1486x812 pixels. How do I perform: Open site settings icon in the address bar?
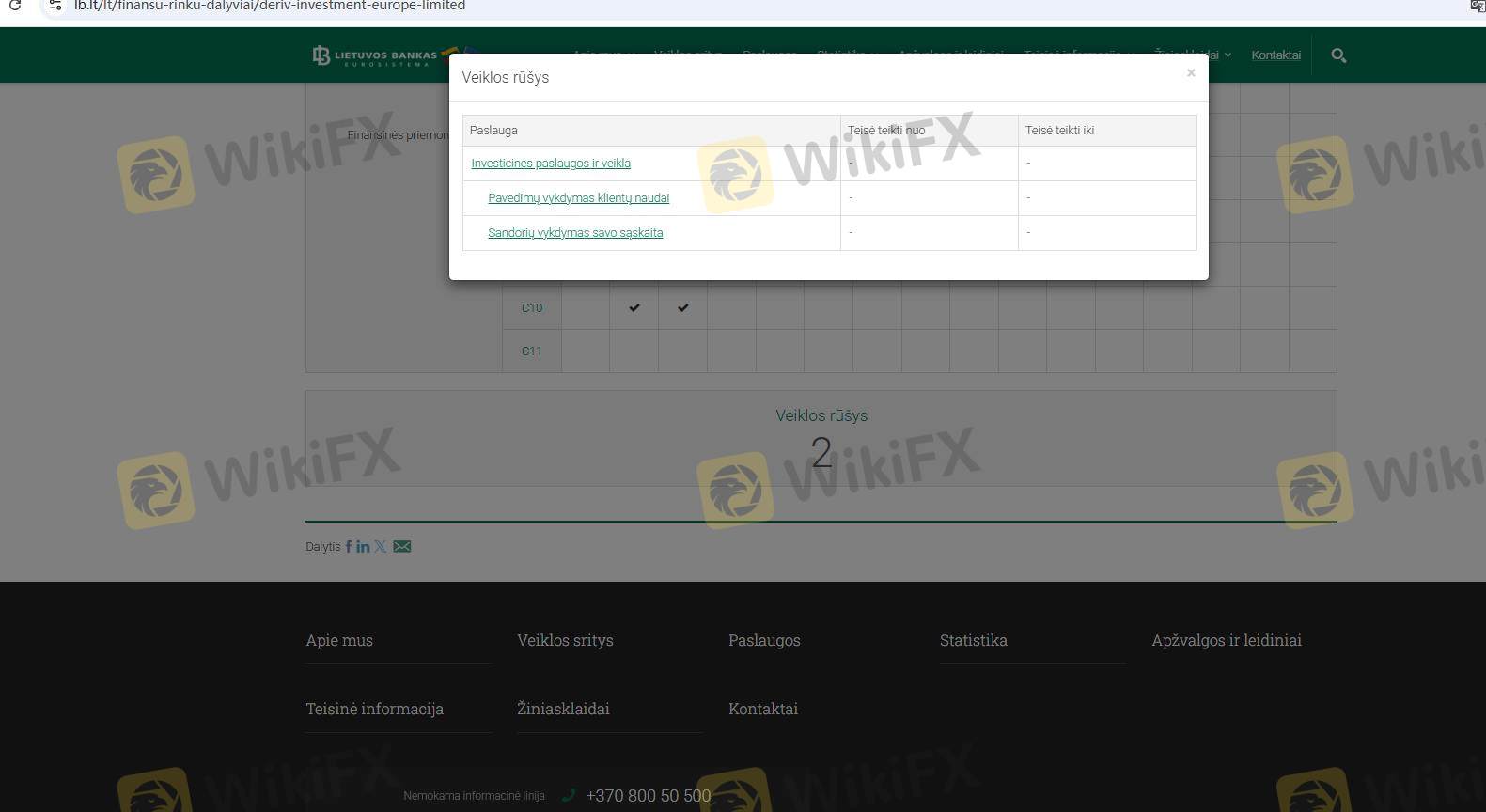coord(55,6)
